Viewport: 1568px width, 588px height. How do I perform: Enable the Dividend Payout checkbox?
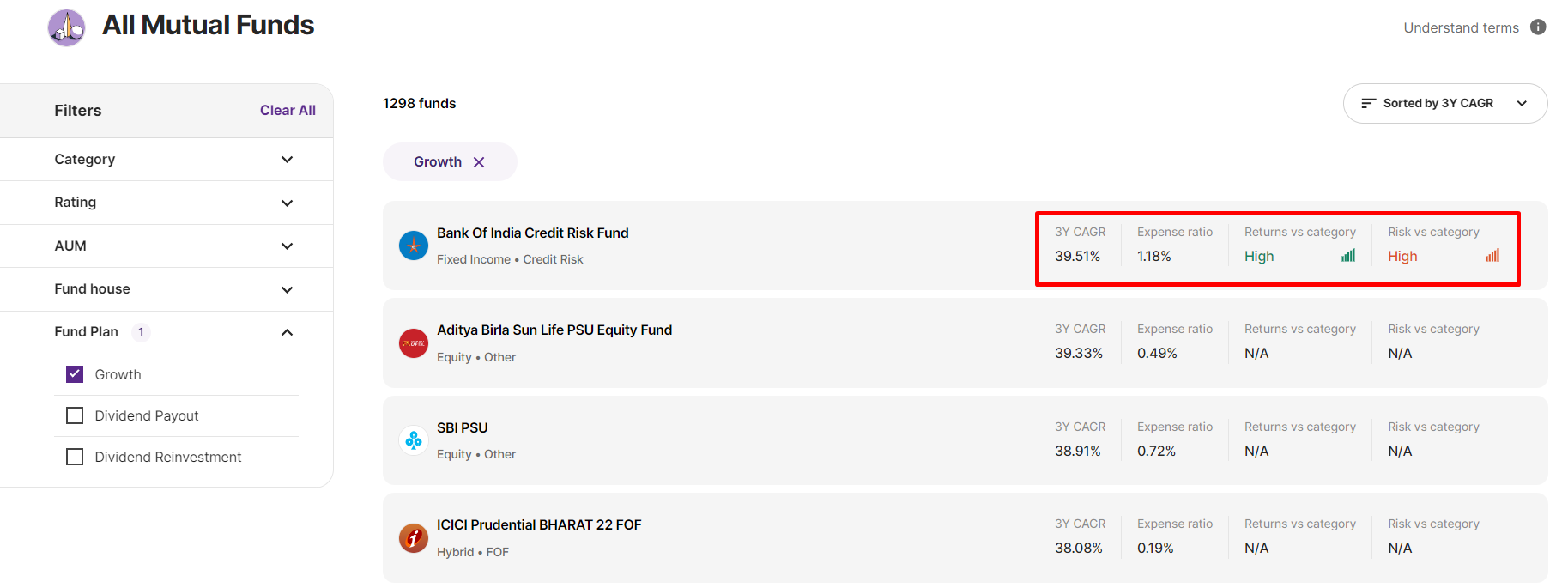[x=76, y=415]
